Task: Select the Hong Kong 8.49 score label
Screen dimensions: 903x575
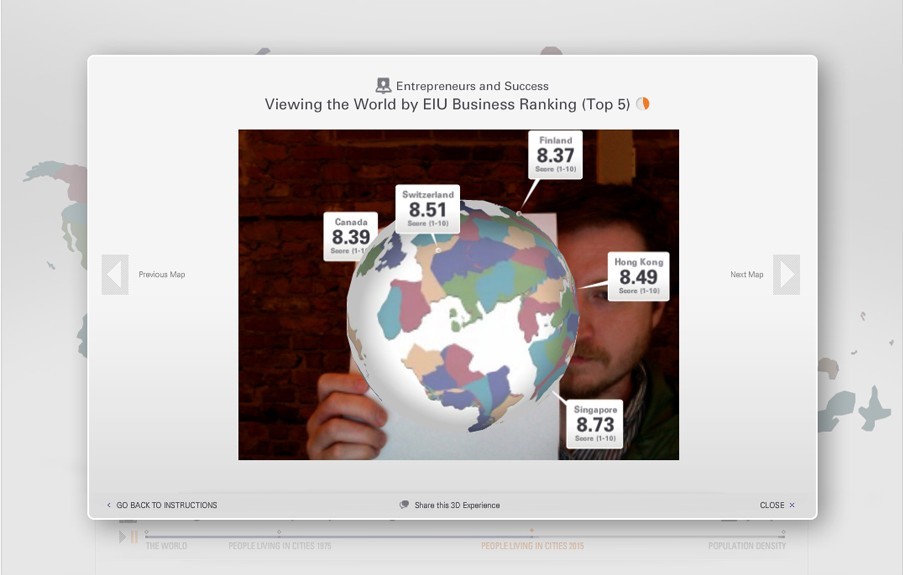Action: (x=638, y=276)
